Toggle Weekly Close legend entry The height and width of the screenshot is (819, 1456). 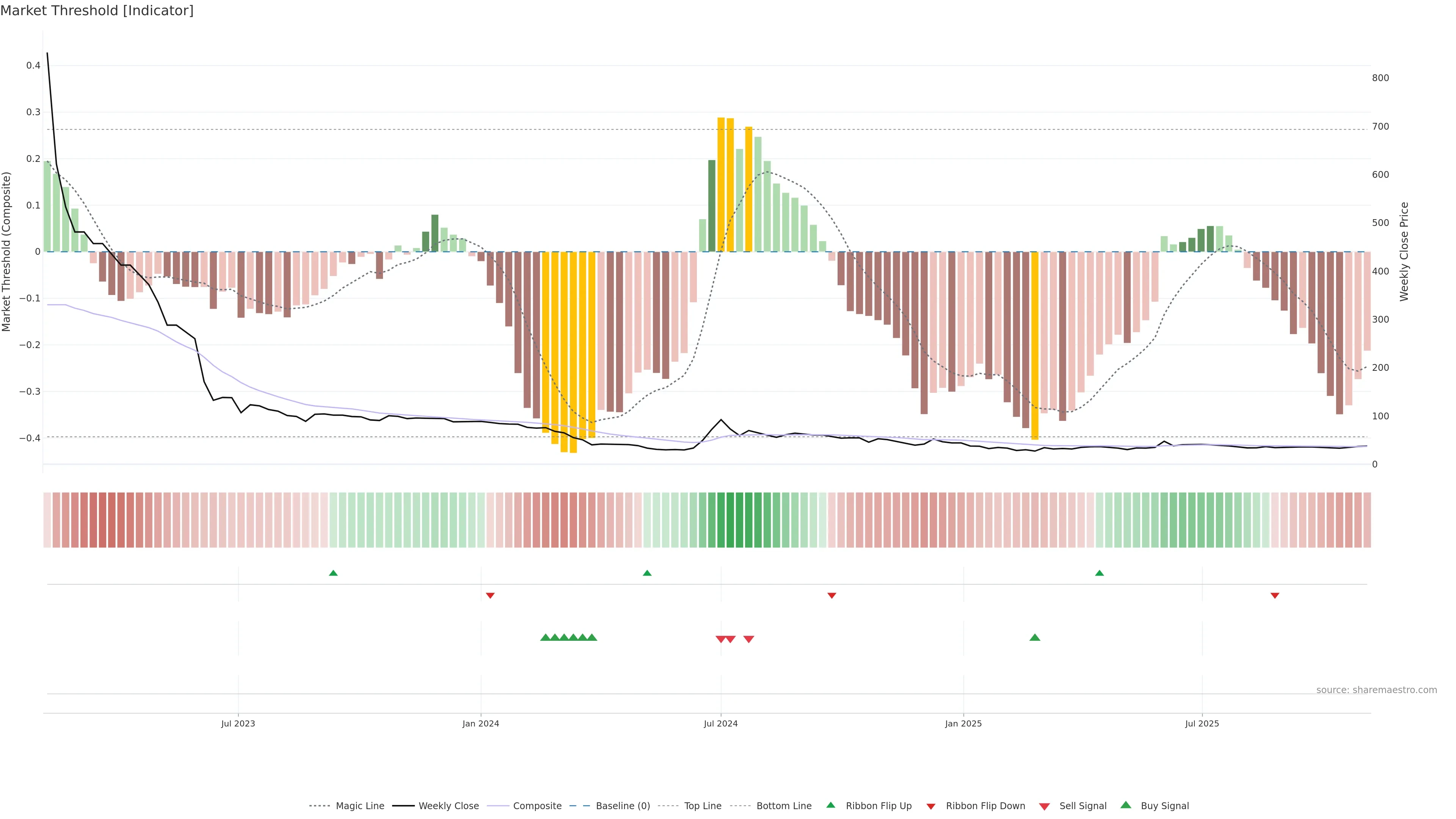[x=448, y=805]
